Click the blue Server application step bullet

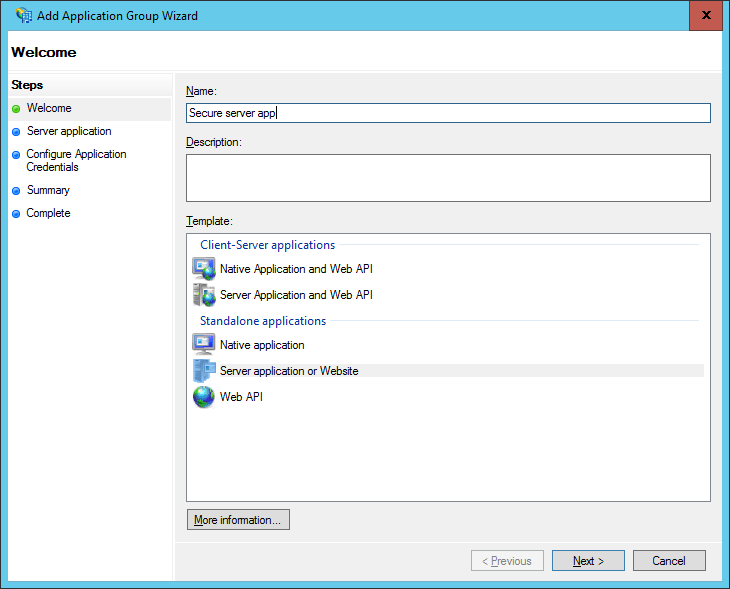pos(16,132)
